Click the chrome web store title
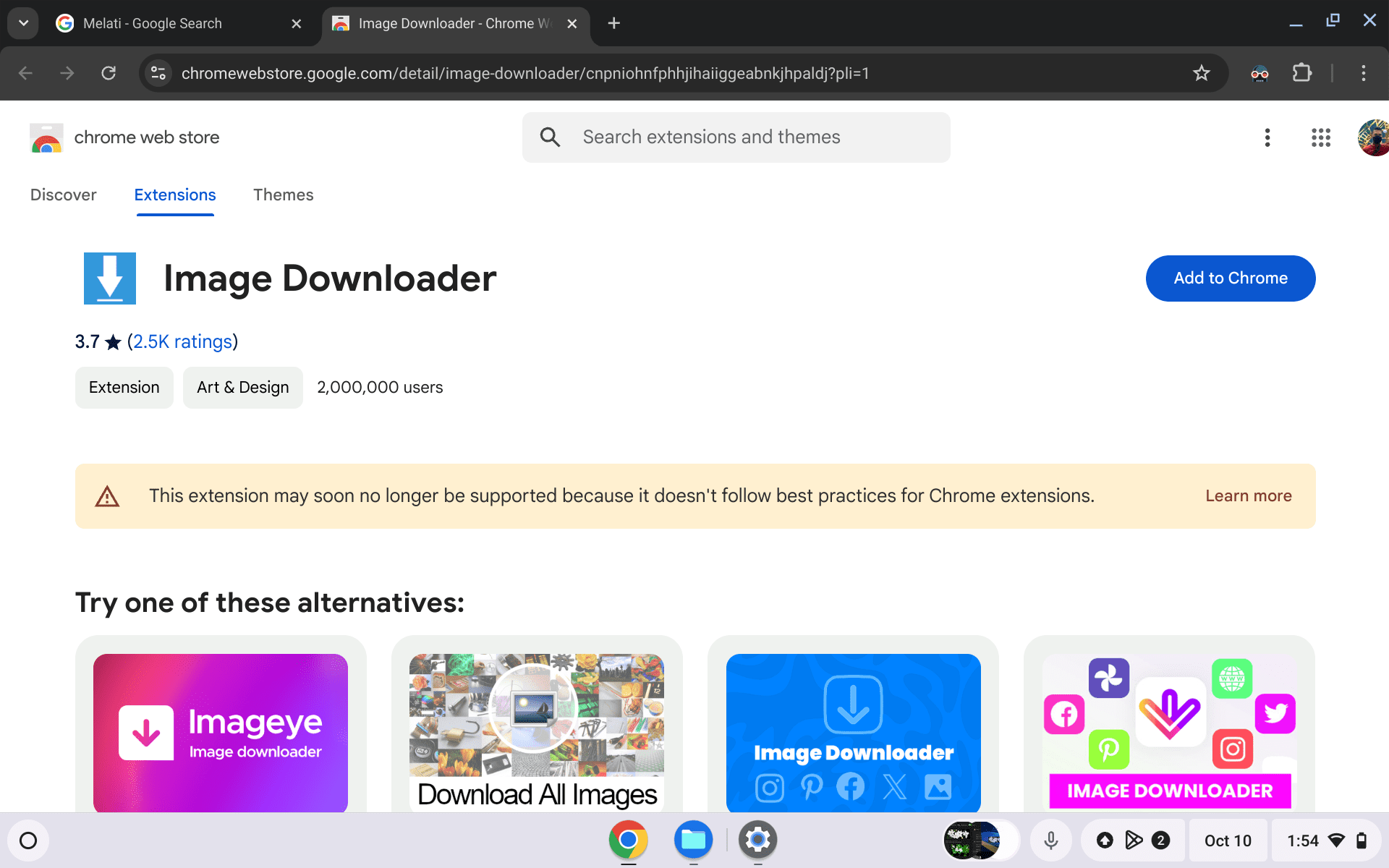The height and width of the screenshot is (868, 1389). pyautogui.click(x=147, y=137)
